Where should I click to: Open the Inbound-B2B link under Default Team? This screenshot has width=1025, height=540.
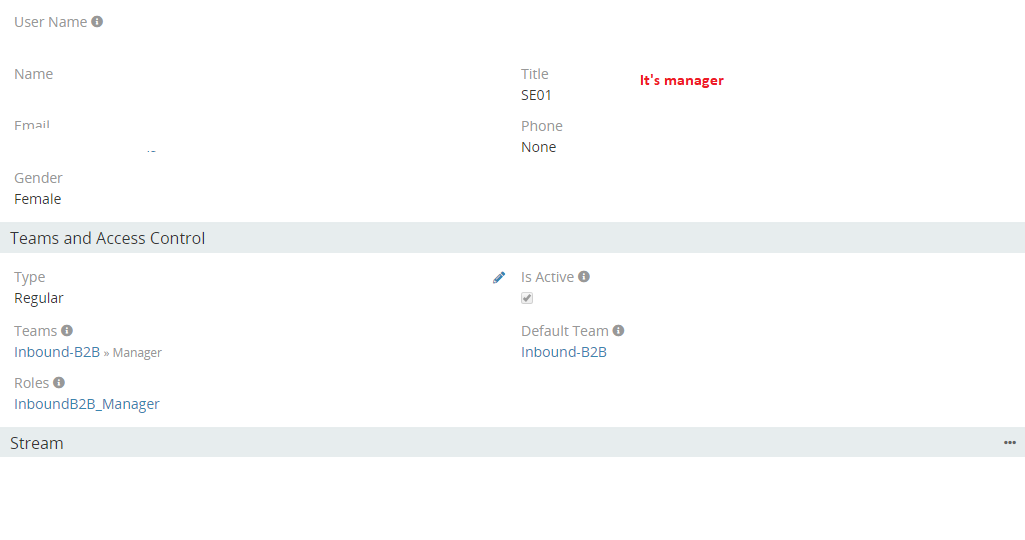pyautogui.click(x=564, y=352)
